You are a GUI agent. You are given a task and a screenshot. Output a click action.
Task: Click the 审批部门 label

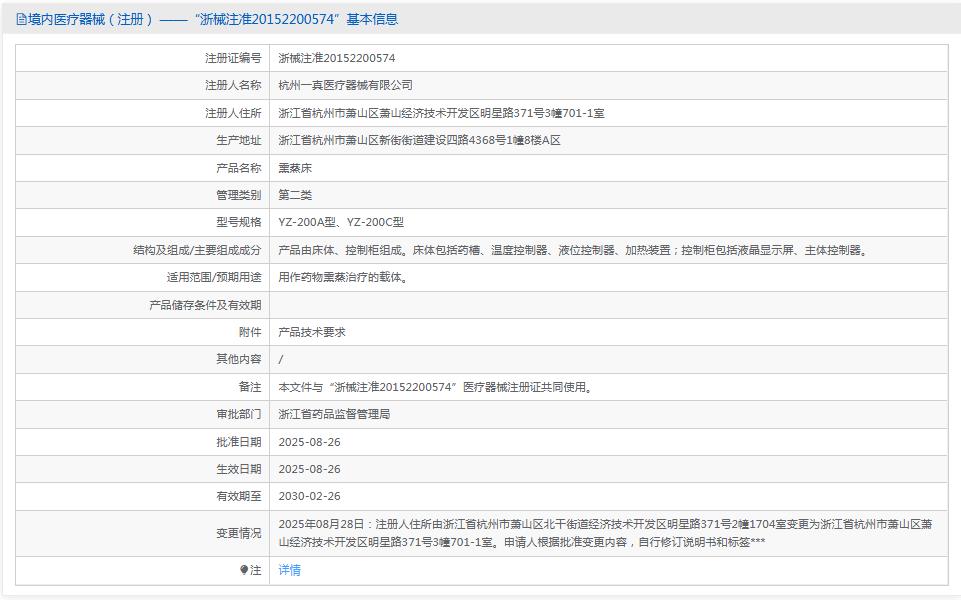[238, 414]
